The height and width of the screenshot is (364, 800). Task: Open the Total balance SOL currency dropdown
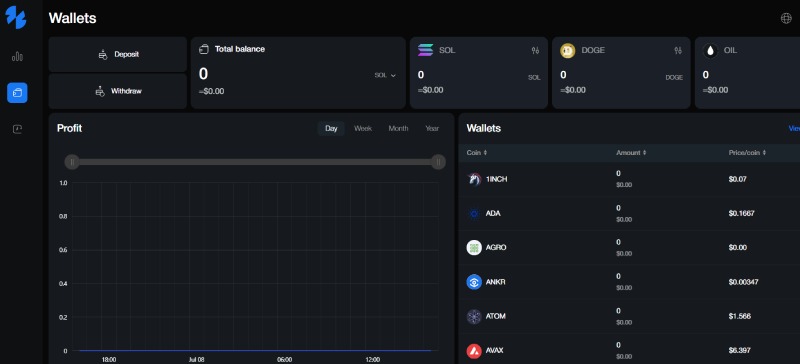click(x=385, y=75)
